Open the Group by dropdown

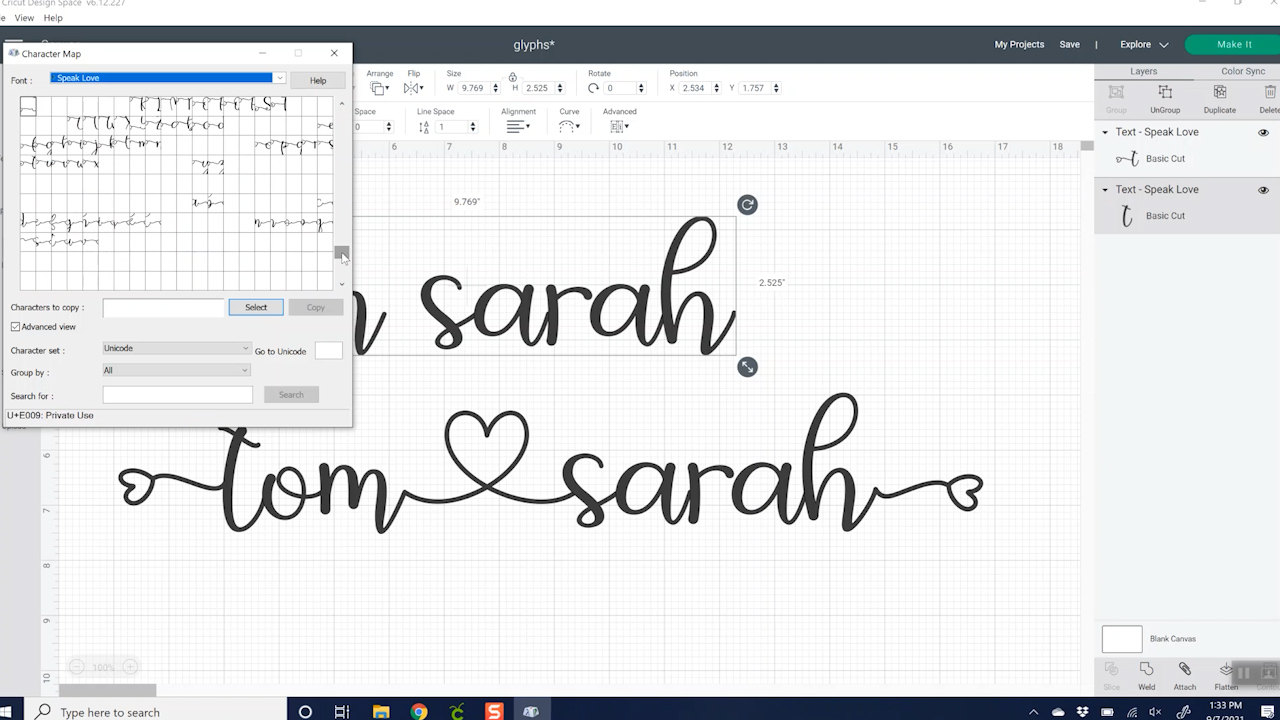(176, 370)
